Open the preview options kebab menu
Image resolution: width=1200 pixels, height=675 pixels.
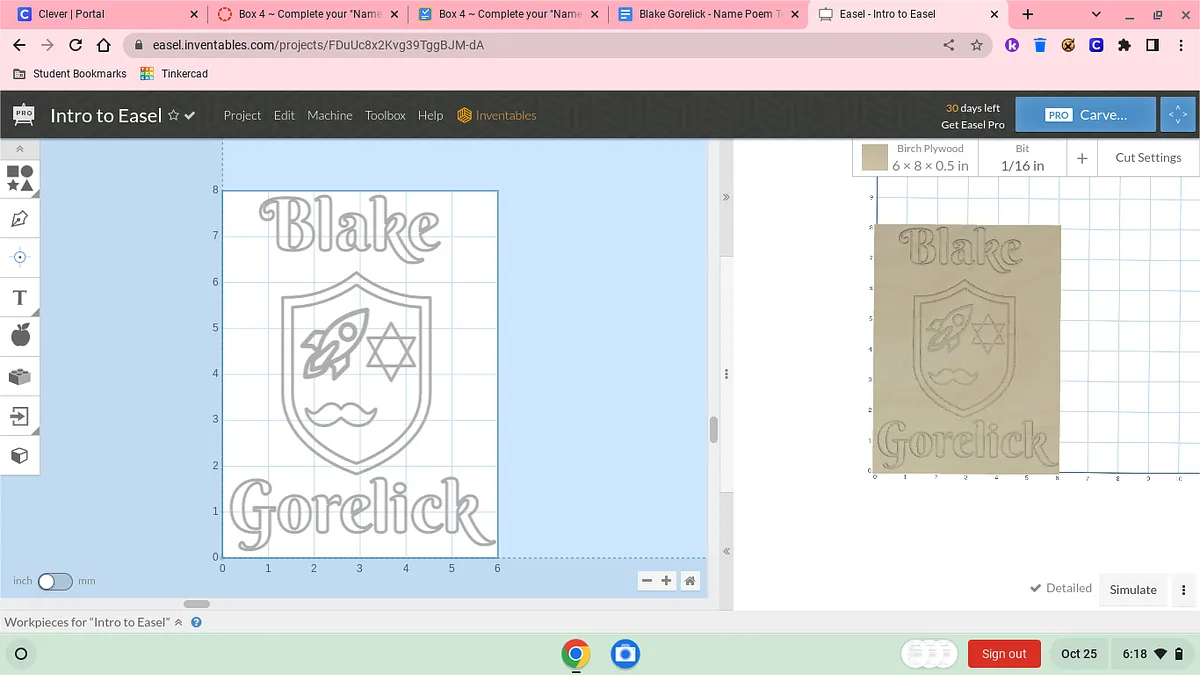click(x=1184, y=590)
